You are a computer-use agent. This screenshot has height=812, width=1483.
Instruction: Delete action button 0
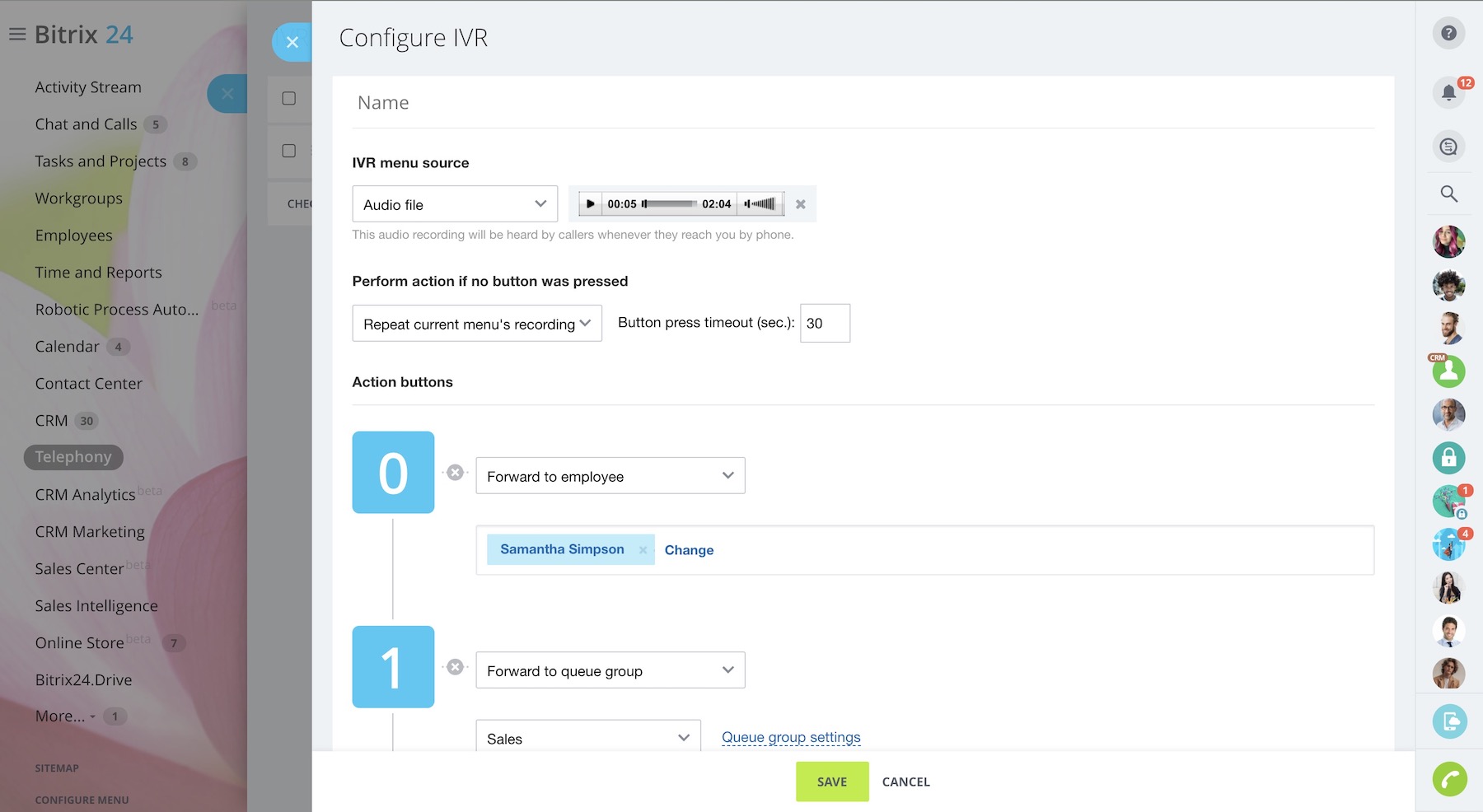(x=455, y=473)
